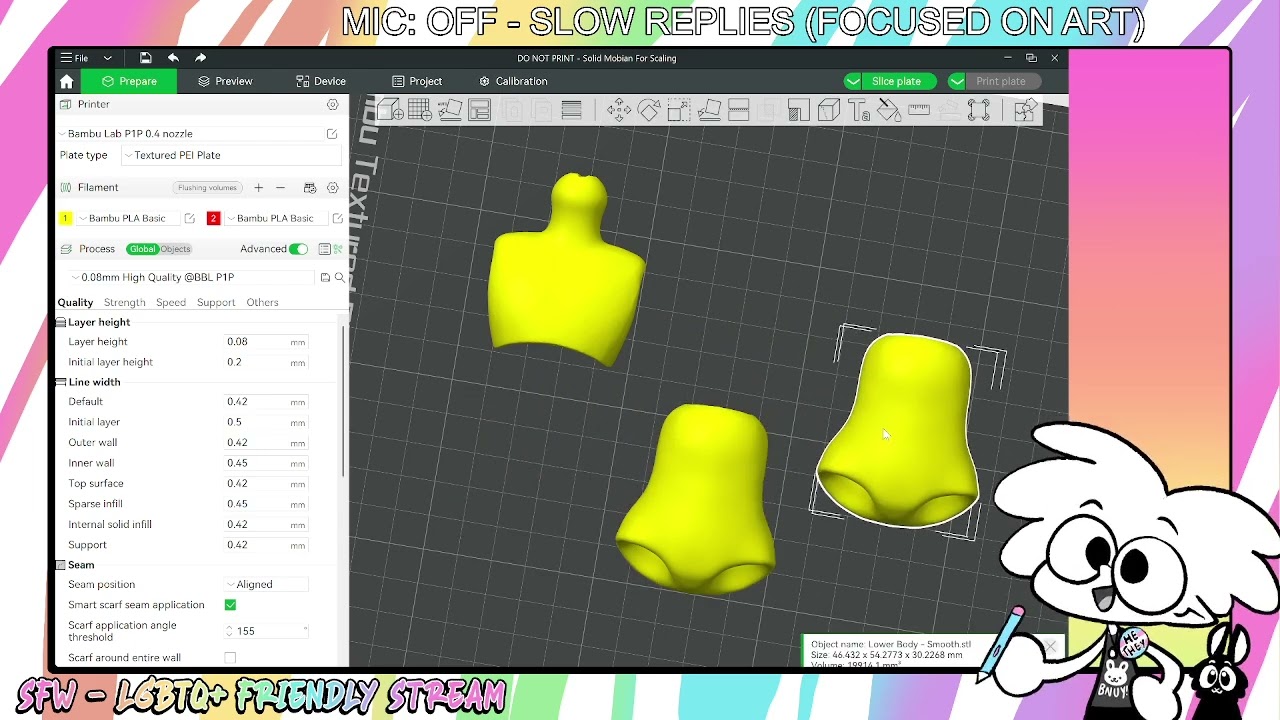
Task: Select the Measure ruler tool
Action: pyautogui.click(x=918, y=110)
